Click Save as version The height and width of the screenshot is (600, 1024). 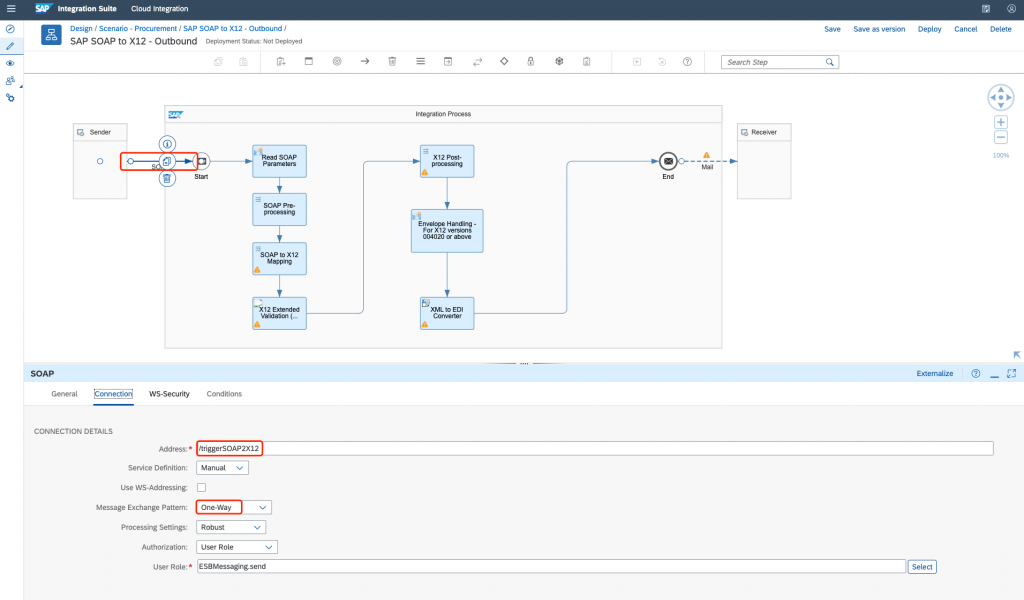click(x=879, y=29)
